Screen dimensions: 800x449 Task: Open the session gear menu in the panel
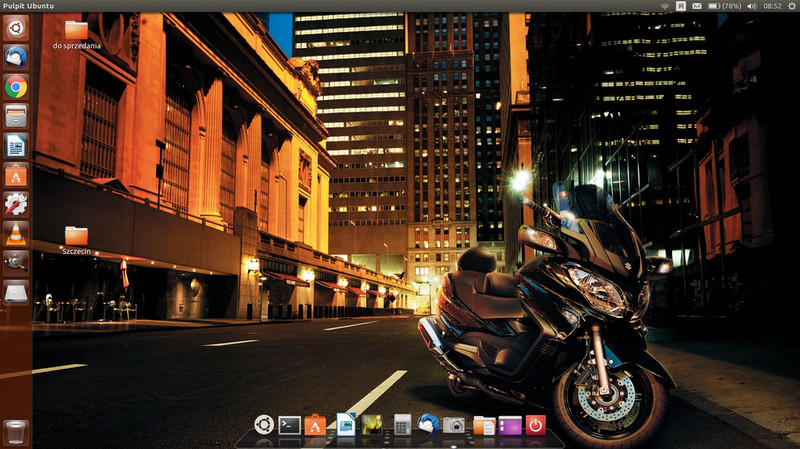[792, 6]
